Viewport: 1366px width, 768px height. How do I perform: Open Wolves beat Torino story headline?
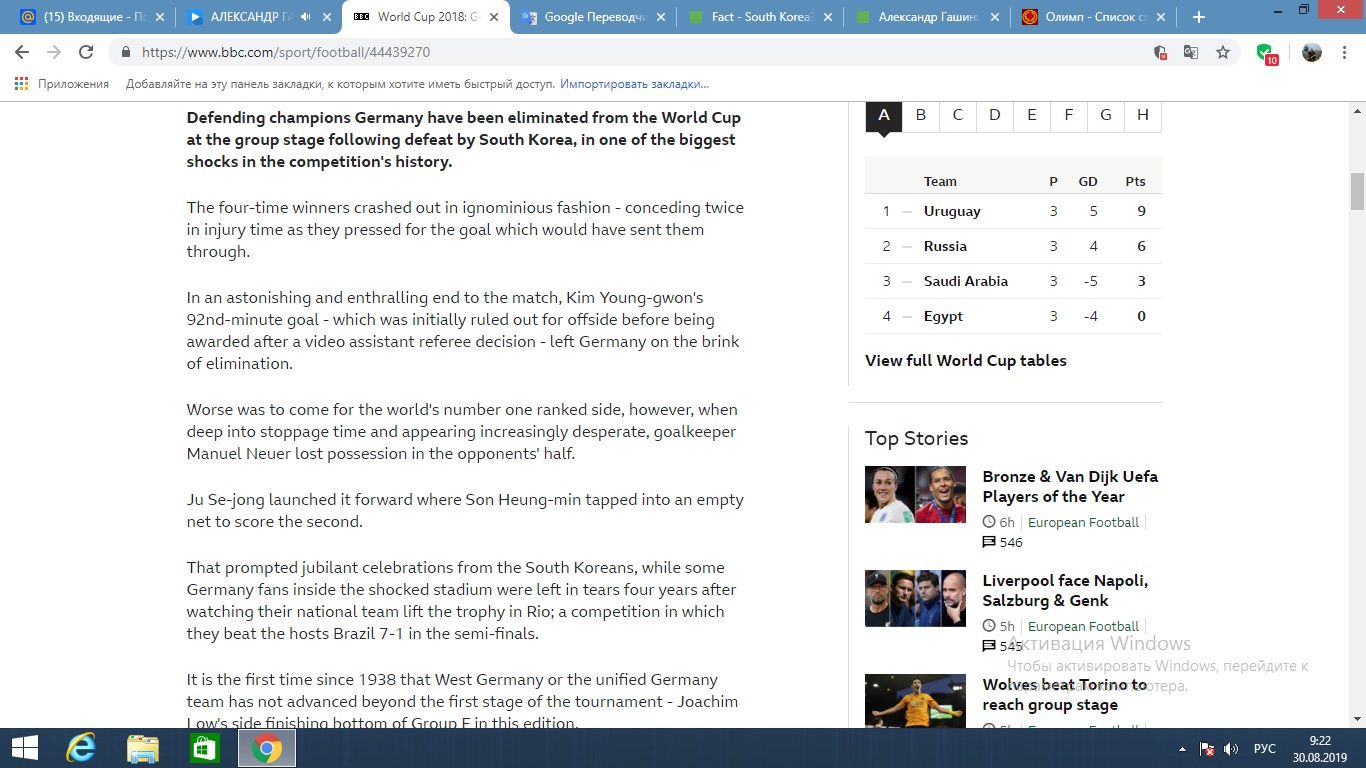[x=1064, y=694]
